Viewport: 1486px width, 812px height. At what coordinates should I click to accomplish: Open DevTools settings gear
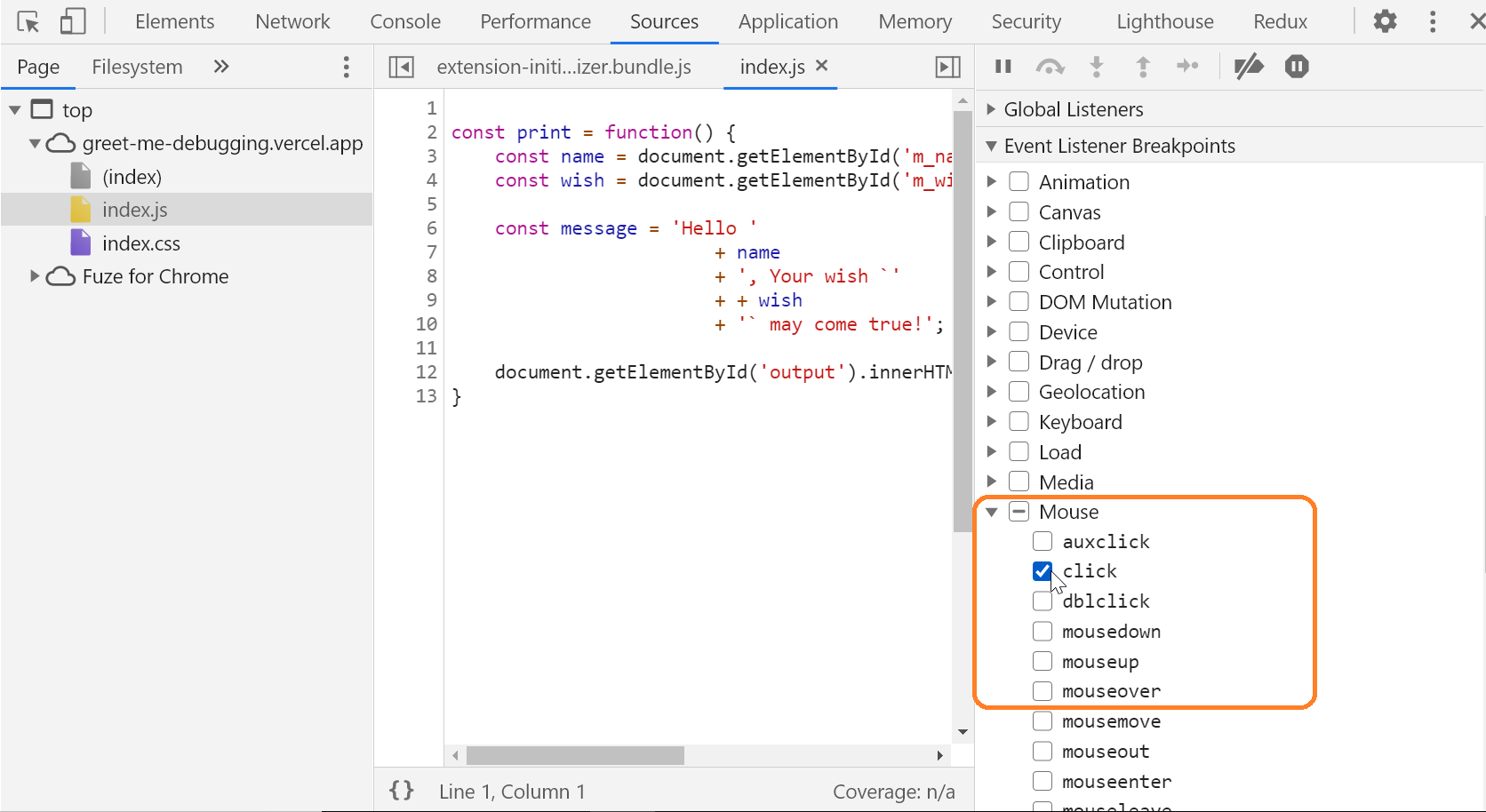click(1385, 21)
